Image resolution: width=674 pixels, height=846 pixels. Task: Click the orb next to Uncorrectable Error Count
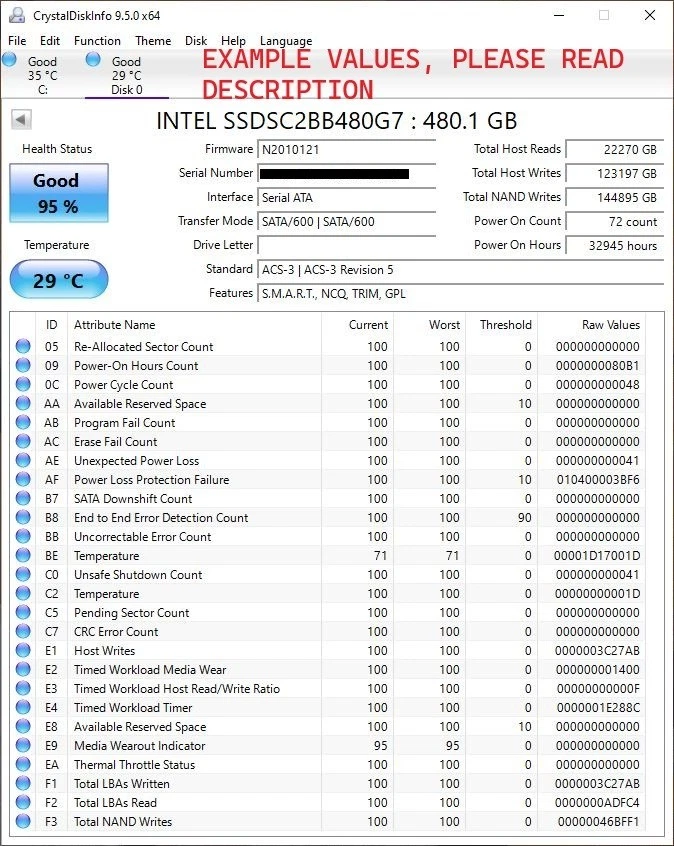(23, 537)
